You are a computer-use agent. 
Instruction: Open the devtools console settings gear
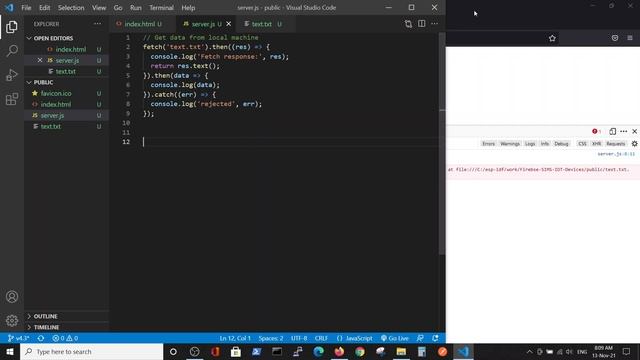[x=634, y=144]
